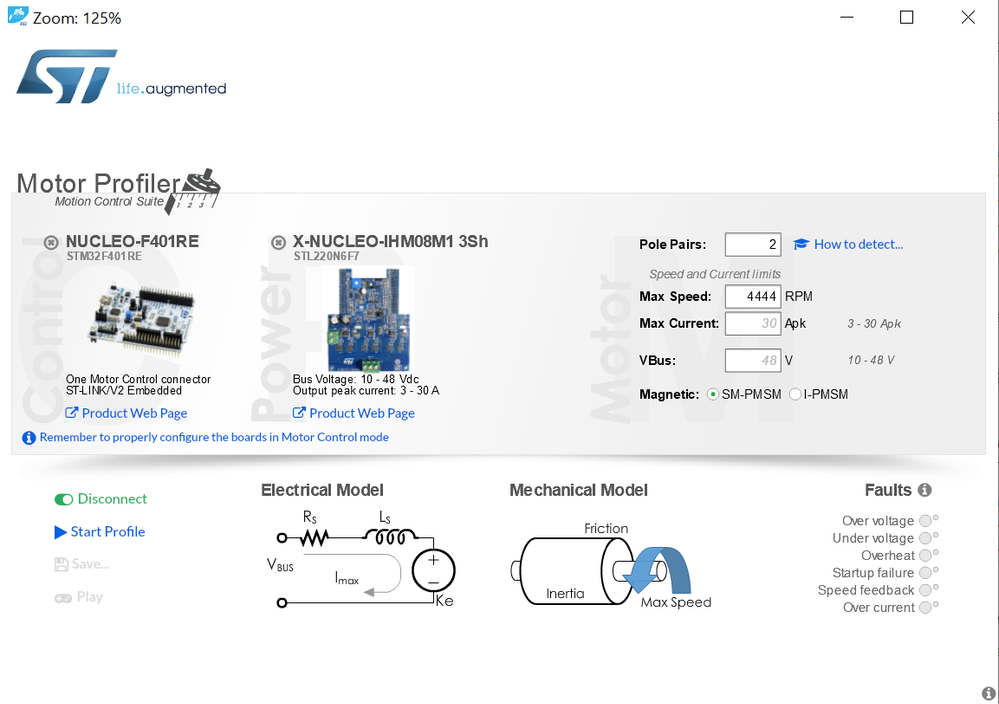Click the Save floppy disk icon
Viewport: 999px width, 704px height.
pyautogui.click(x=61, y=564)
